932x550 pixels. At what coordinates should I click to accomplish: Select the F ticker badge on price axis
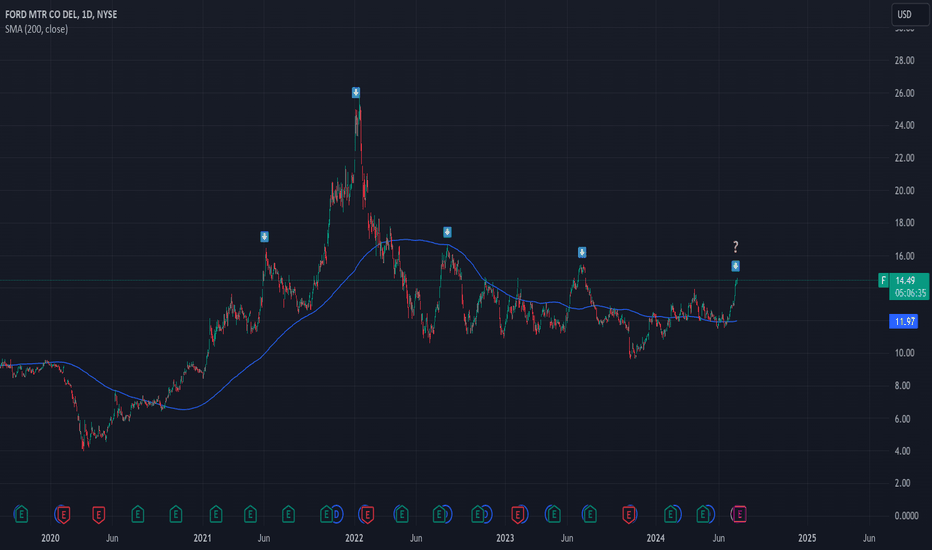(883, 280)
